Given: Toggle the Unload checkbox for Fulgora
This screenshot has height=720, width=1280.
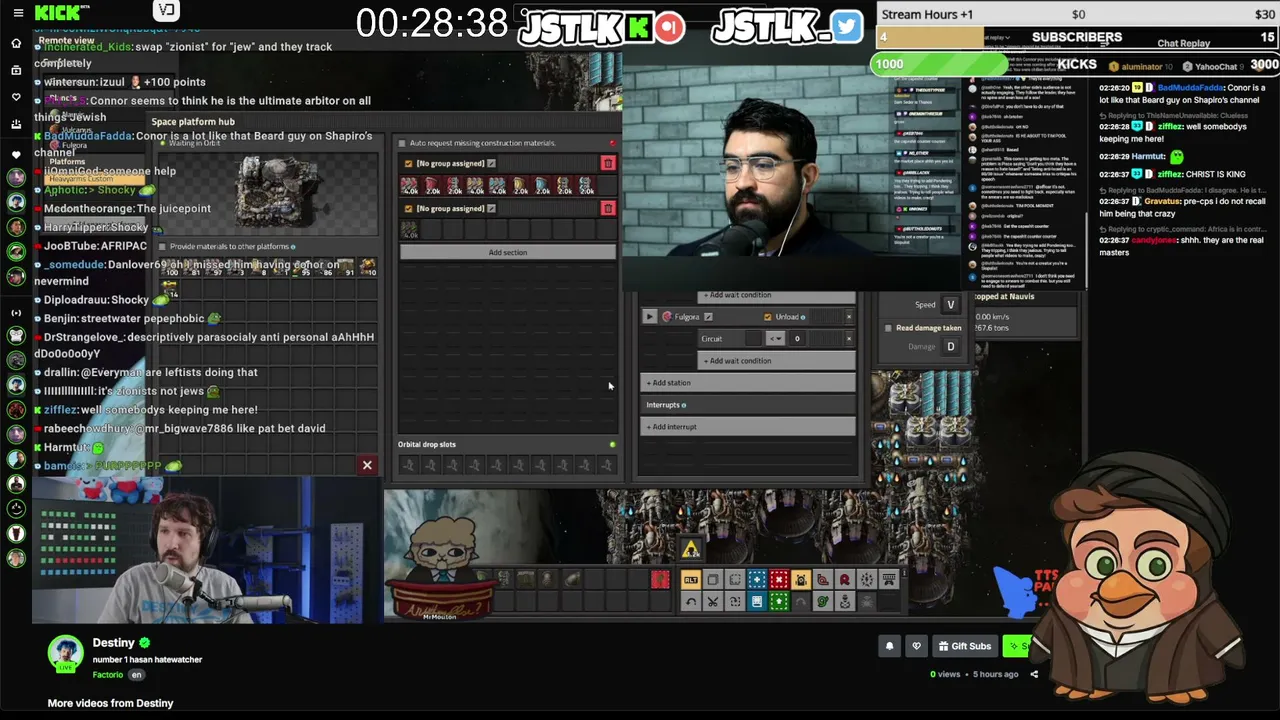Looking at the screenshot, I should [x=768, y=317].
